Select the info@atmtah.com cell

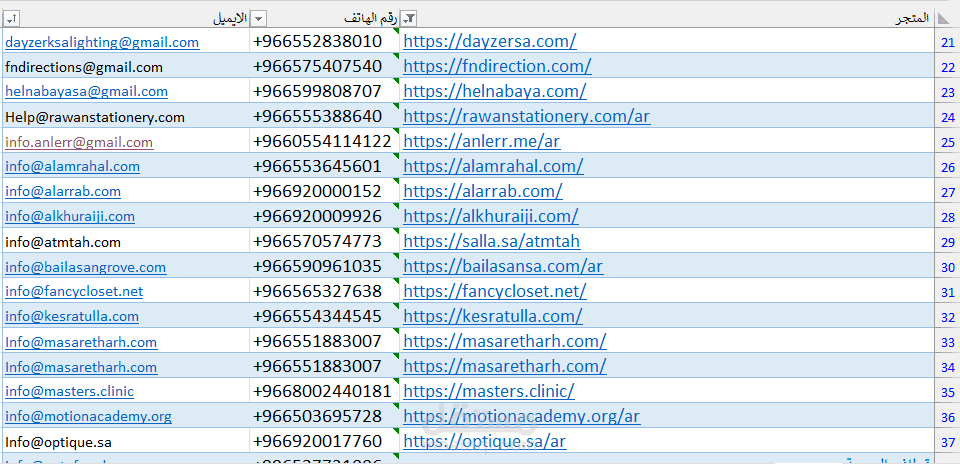(x=126, y=241)
